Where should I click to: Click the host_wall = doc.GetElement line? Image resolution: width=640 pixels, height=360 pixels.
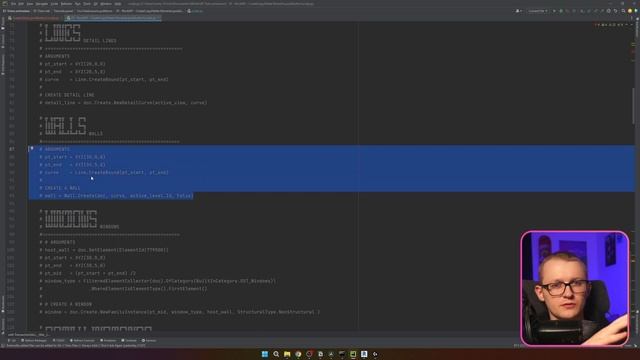coord(104,250)
